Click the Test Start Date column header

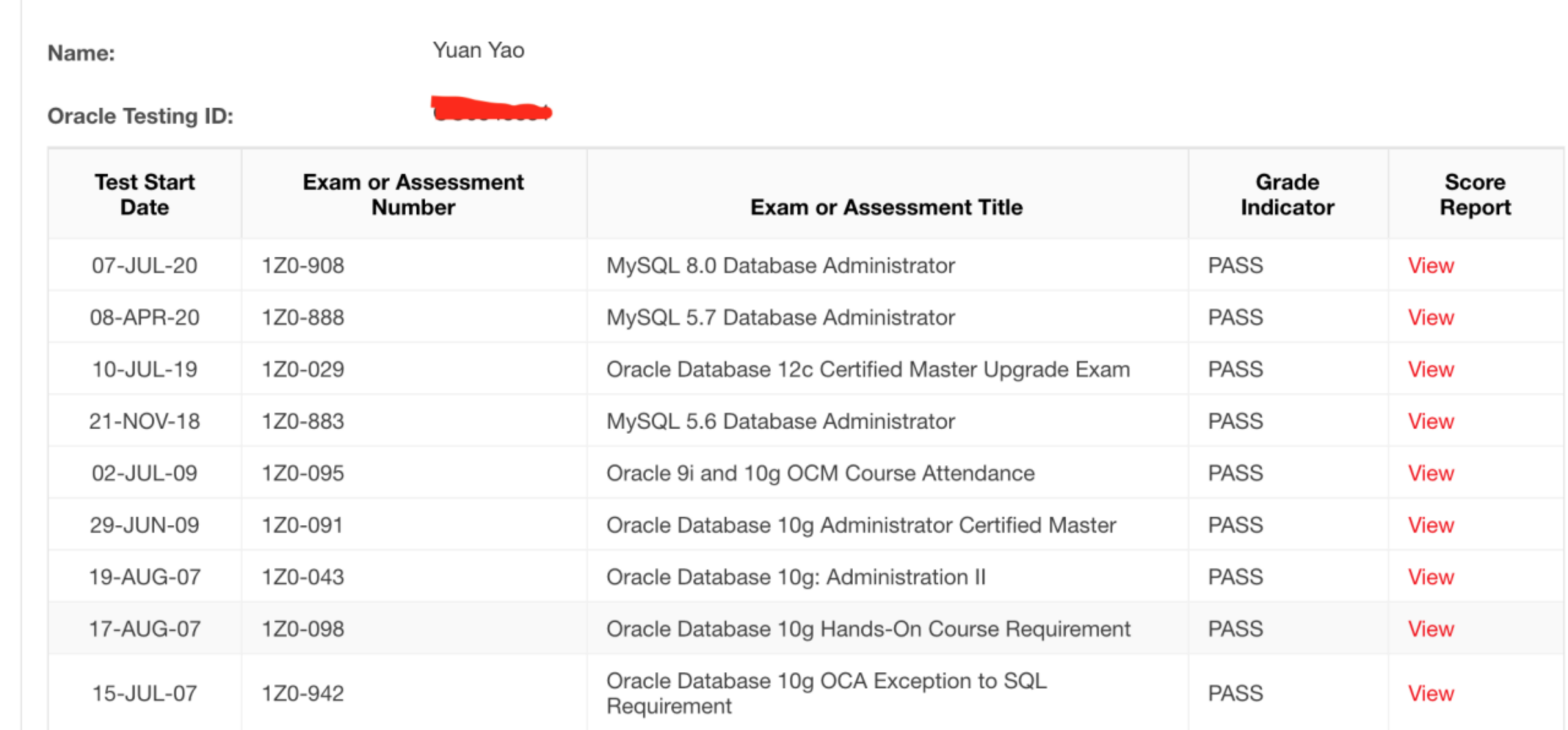(145, 195)
